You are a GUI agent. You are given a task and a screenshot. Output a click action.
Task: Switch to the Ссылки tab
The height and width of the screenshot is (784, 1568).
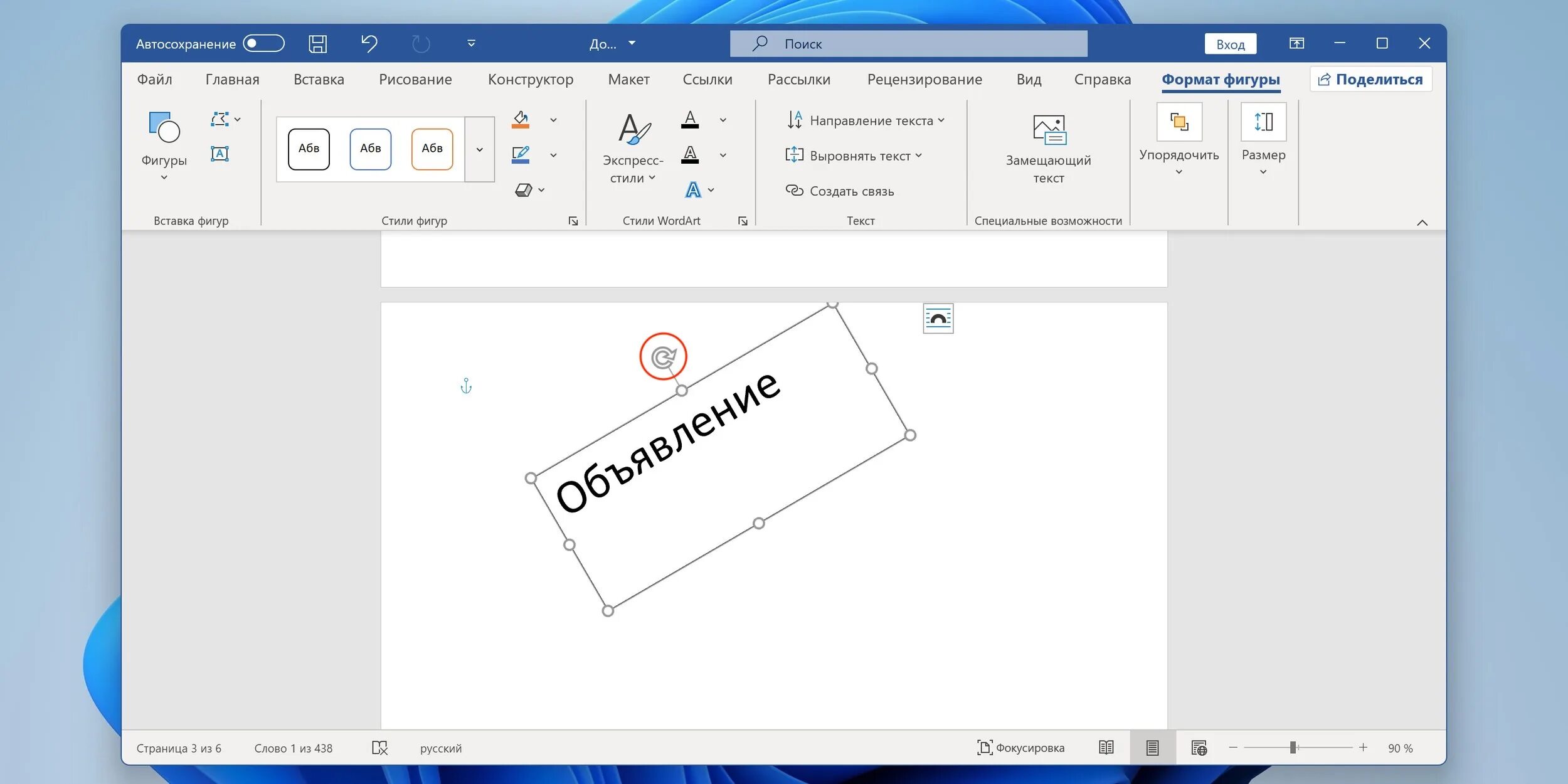(707, 79)
